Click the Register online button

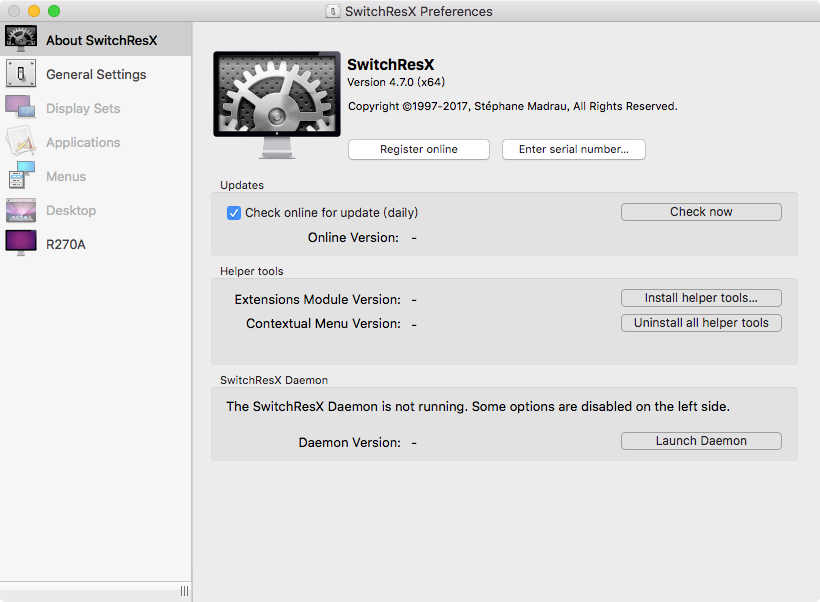(419, 150)
